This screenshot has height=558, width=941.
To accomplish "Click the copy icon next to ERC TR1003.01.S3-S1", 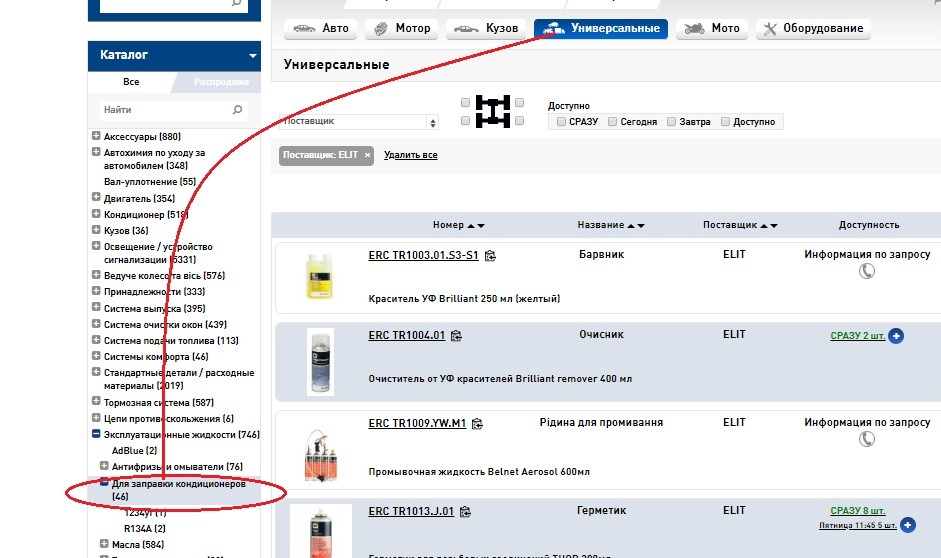I will 490,256.
